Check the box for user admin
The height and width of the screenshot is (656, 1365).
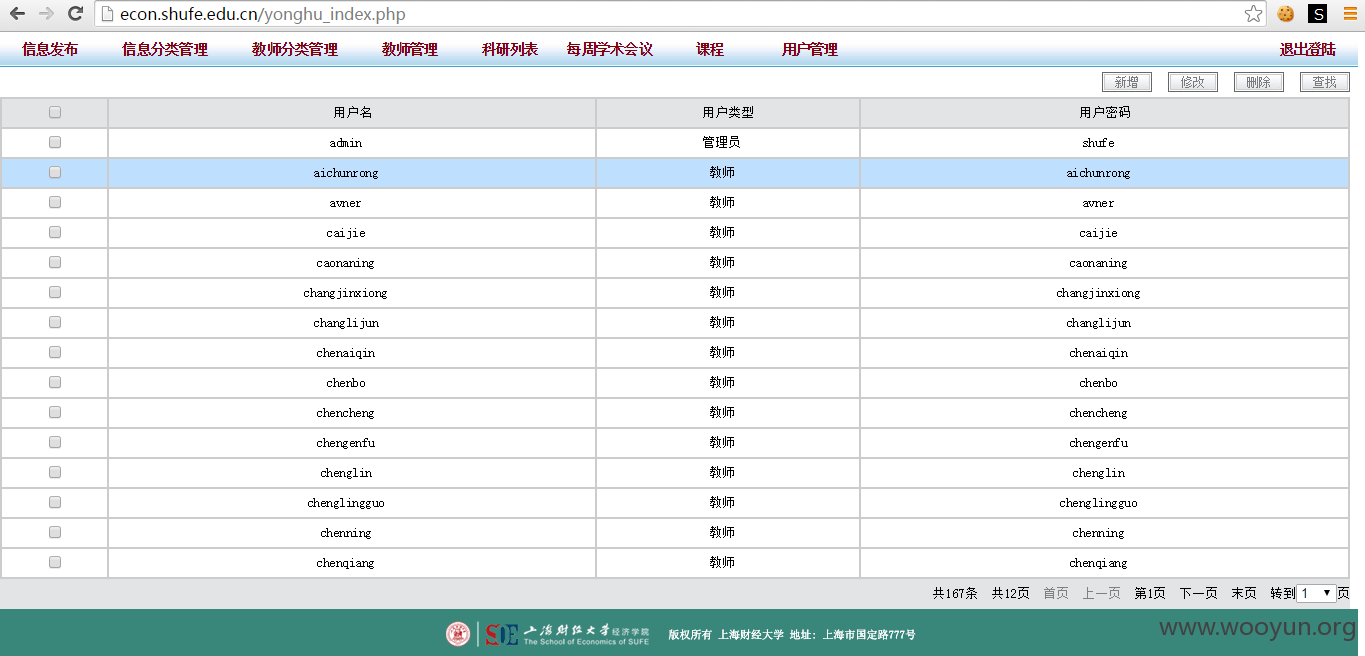(55, 142)
